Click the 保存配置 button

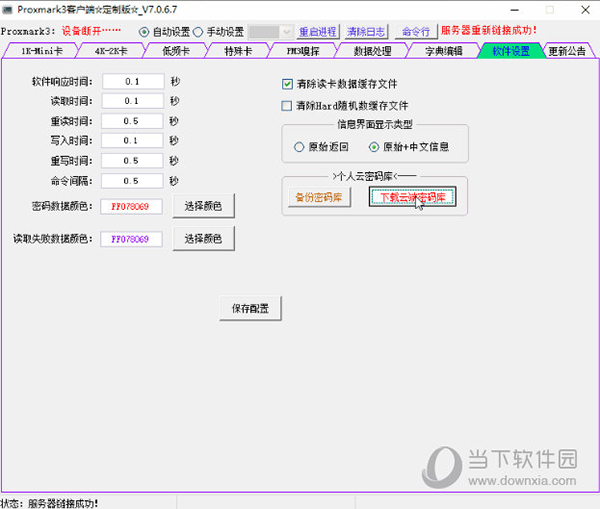[250, 308]
